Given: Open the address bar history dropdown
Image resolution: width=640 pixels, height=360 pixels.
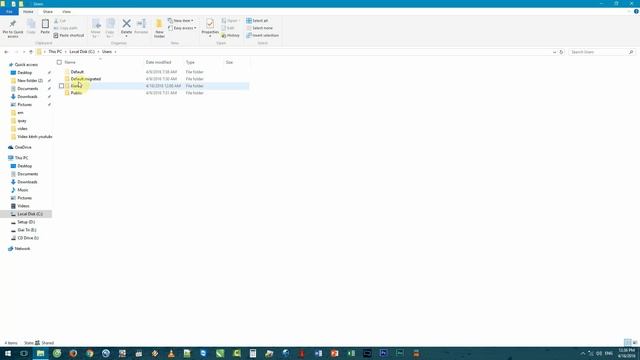Looking at the screenshot, I should coord(554,52).
